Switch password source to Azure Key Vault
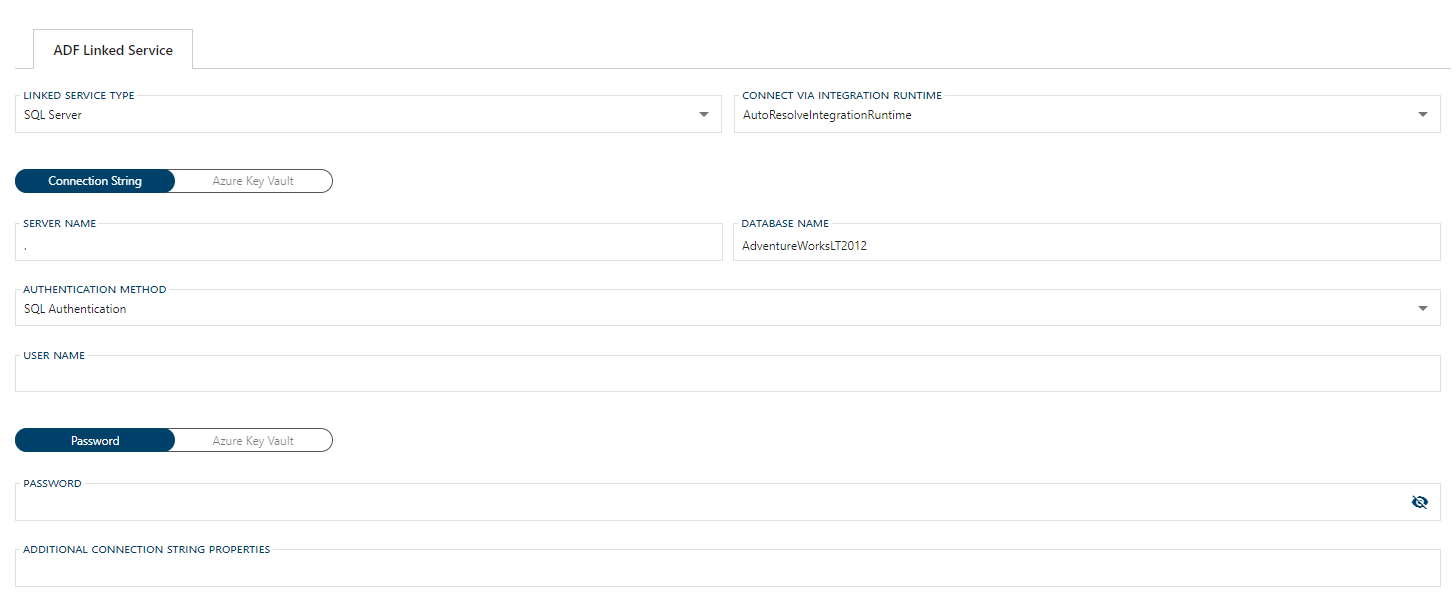Viewport: 1455px width, 615px height. (x=251, y=440)
